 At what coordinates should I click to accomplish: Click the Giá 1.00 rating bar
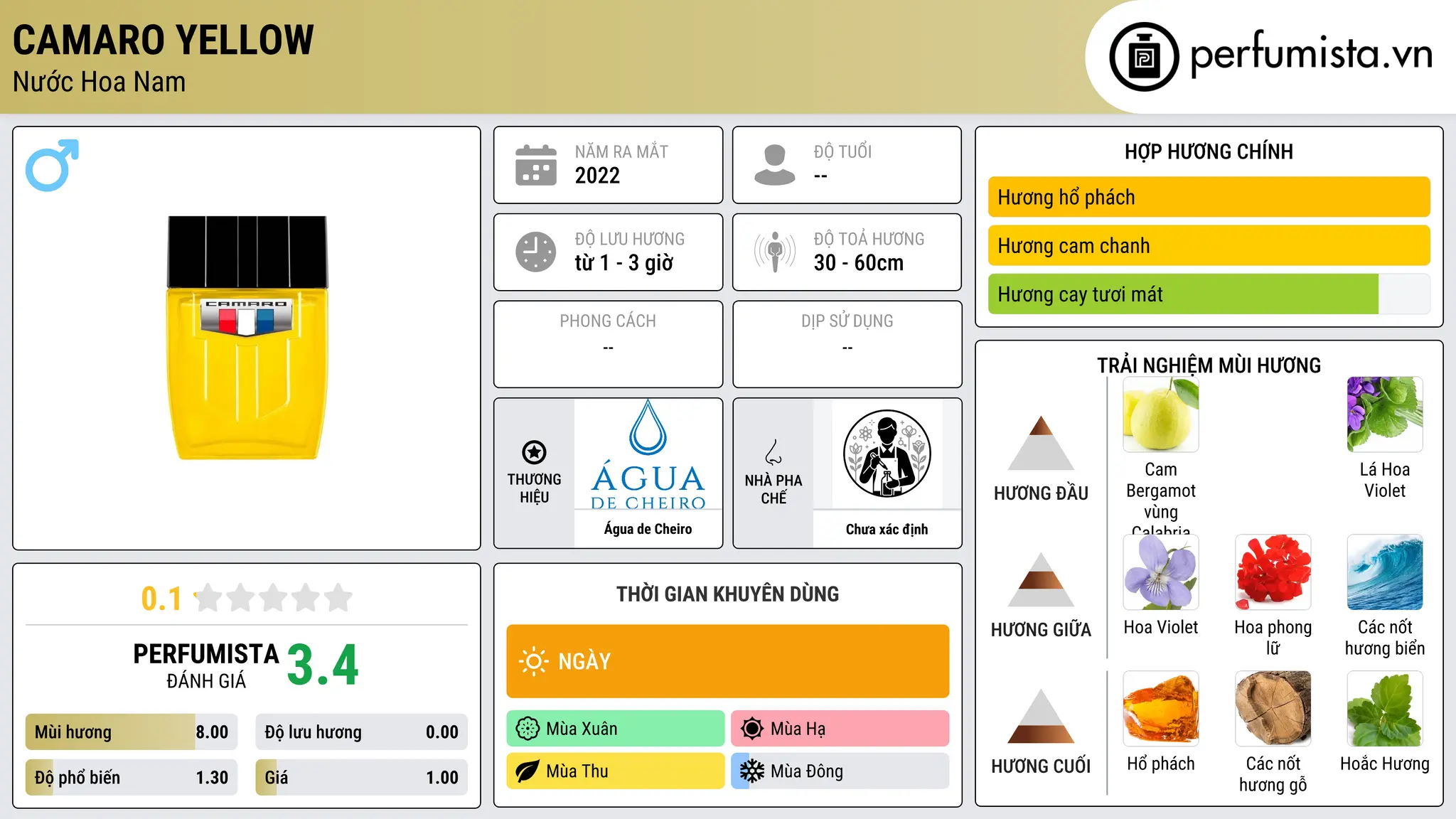pyautogui.click(x=362, y=777)
